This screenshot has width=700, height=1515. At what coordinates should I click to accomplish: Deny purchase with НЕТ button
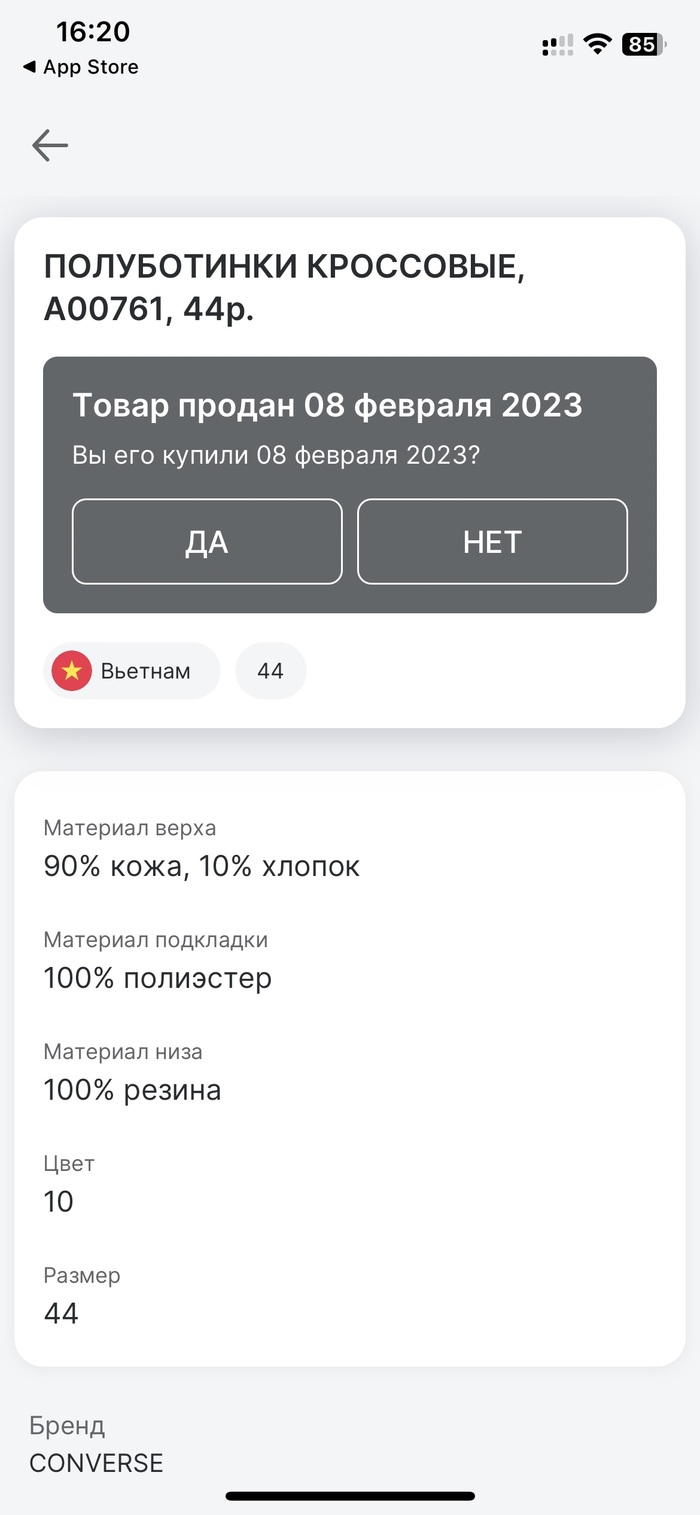(x=492, y=541)
